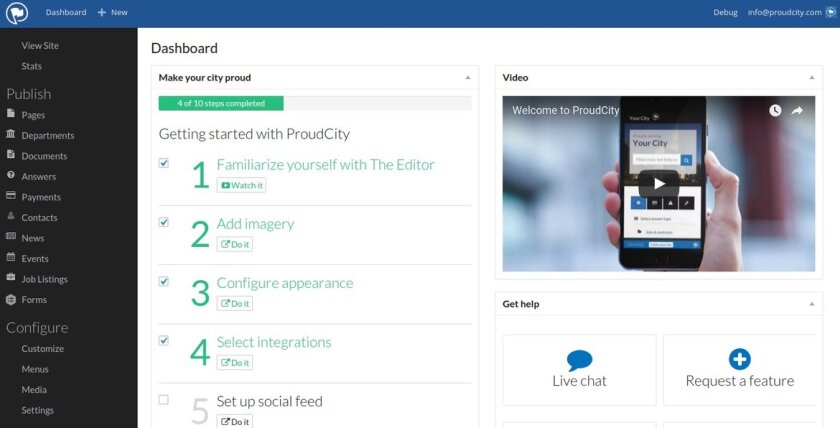Click the Request a feature plus icon

pos(739,359)
